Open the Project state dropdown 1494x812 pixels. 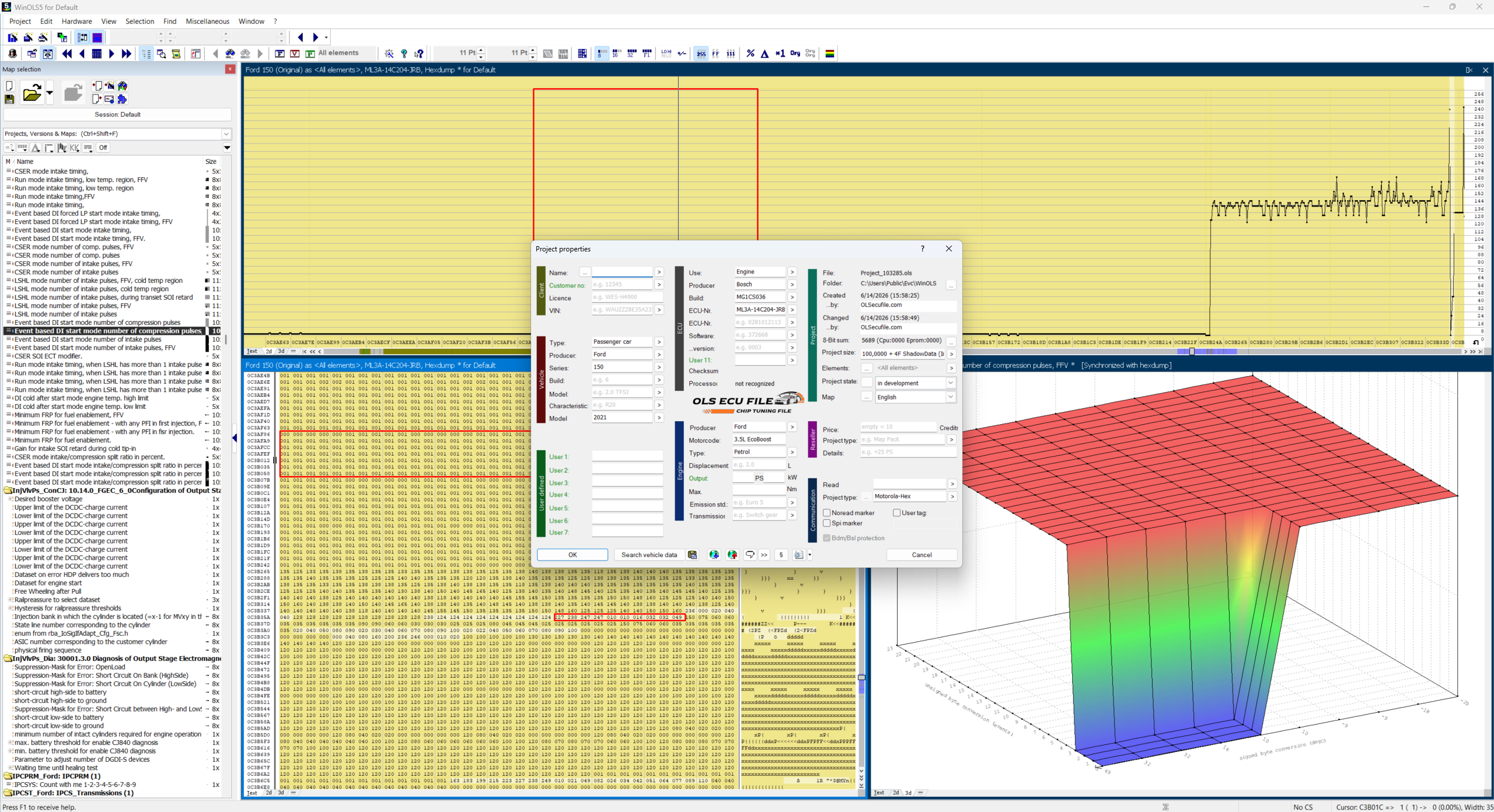(x=951, y=383)
